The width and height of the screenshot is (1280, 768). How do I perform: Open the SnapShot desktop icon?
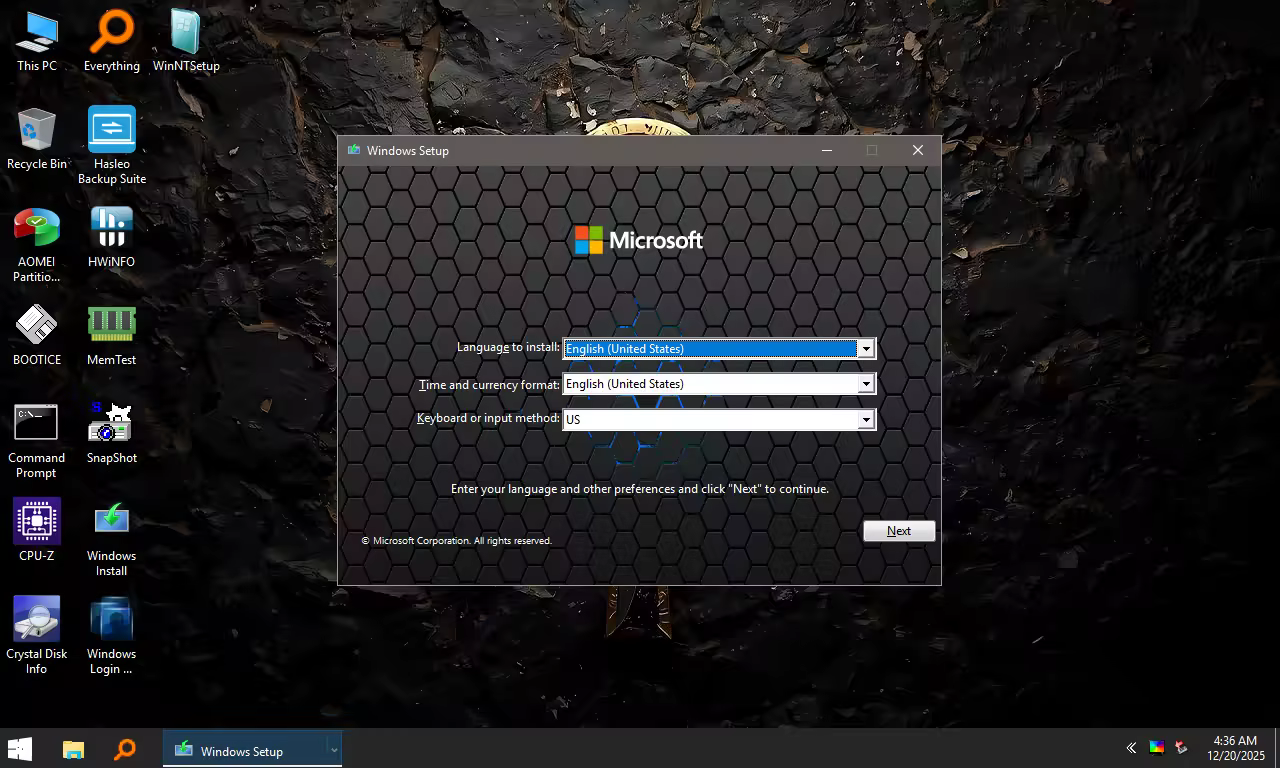tap(111, 423)
